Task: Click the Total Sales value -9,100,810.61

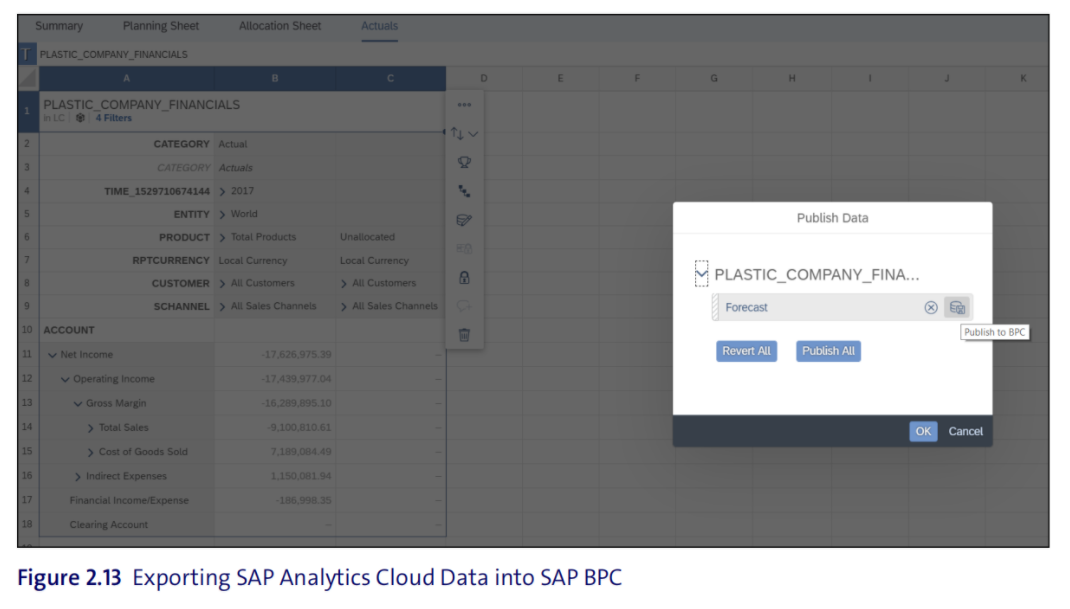Action: click(x=299, y=427)
